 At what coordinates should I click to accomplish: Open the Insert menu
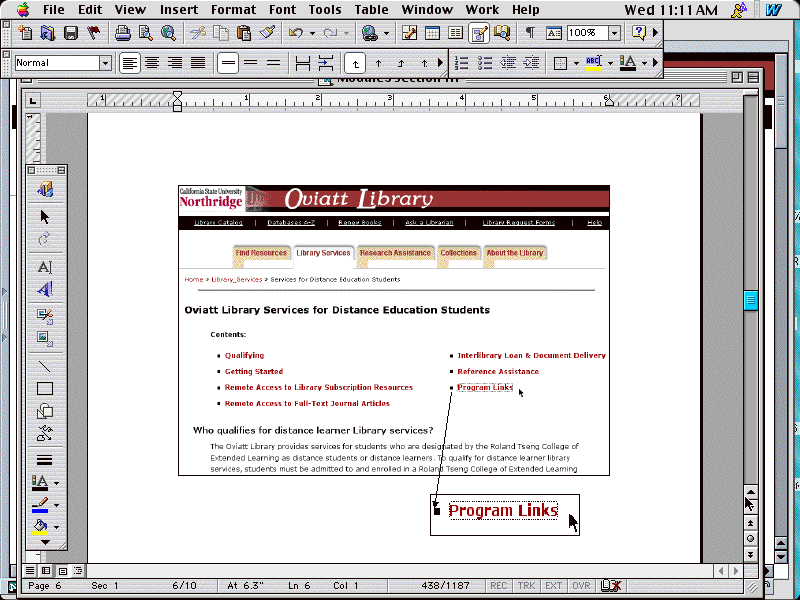tap(179, 10)
